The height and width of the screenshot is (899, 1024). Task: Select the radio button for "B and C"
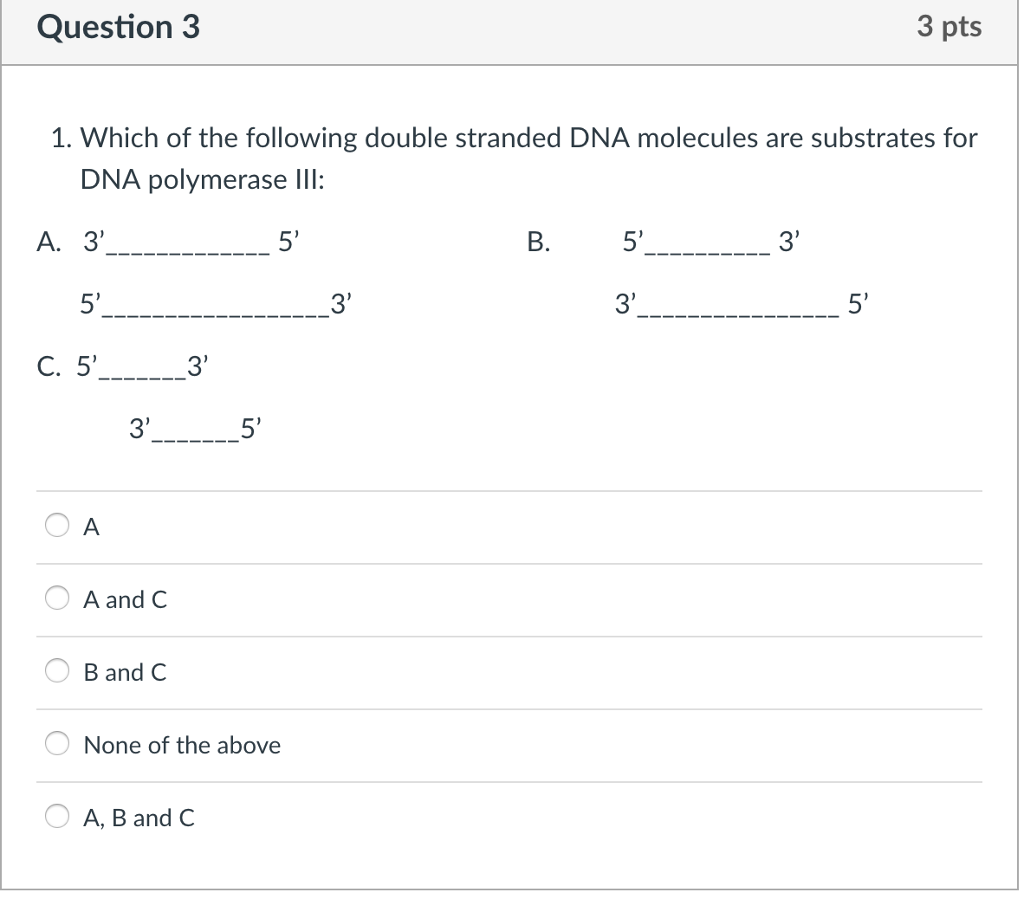pyautogui.click(x=57, y=670)
